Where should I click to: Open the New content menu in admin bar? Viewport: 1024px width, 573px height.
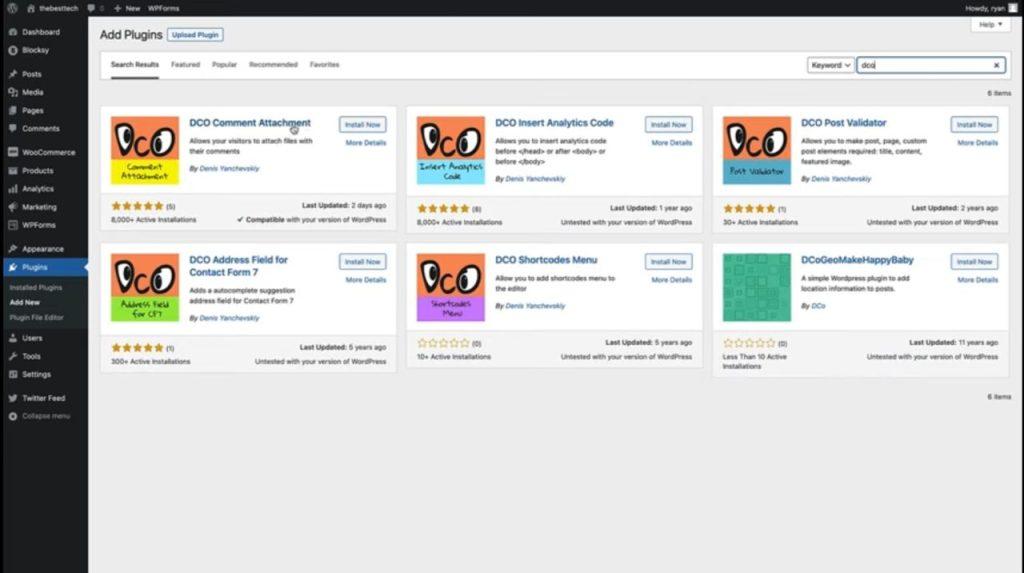coord(127,8)
